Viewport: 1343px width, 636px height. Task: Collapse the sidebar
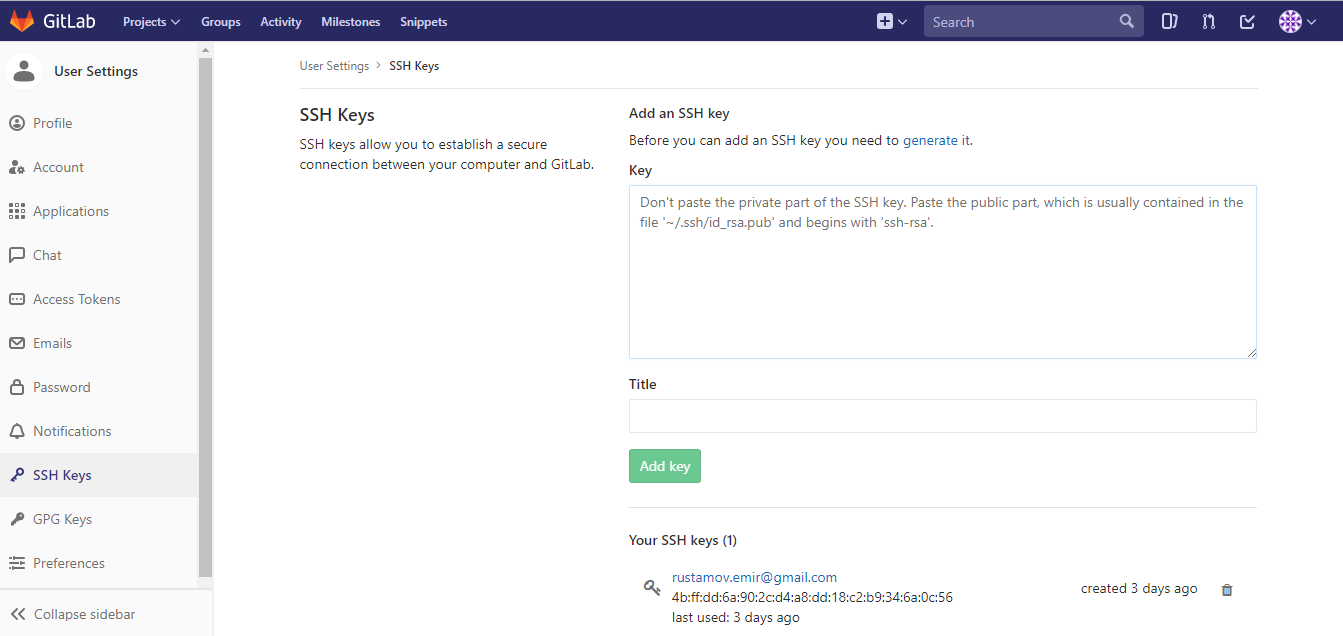(72, 614)
